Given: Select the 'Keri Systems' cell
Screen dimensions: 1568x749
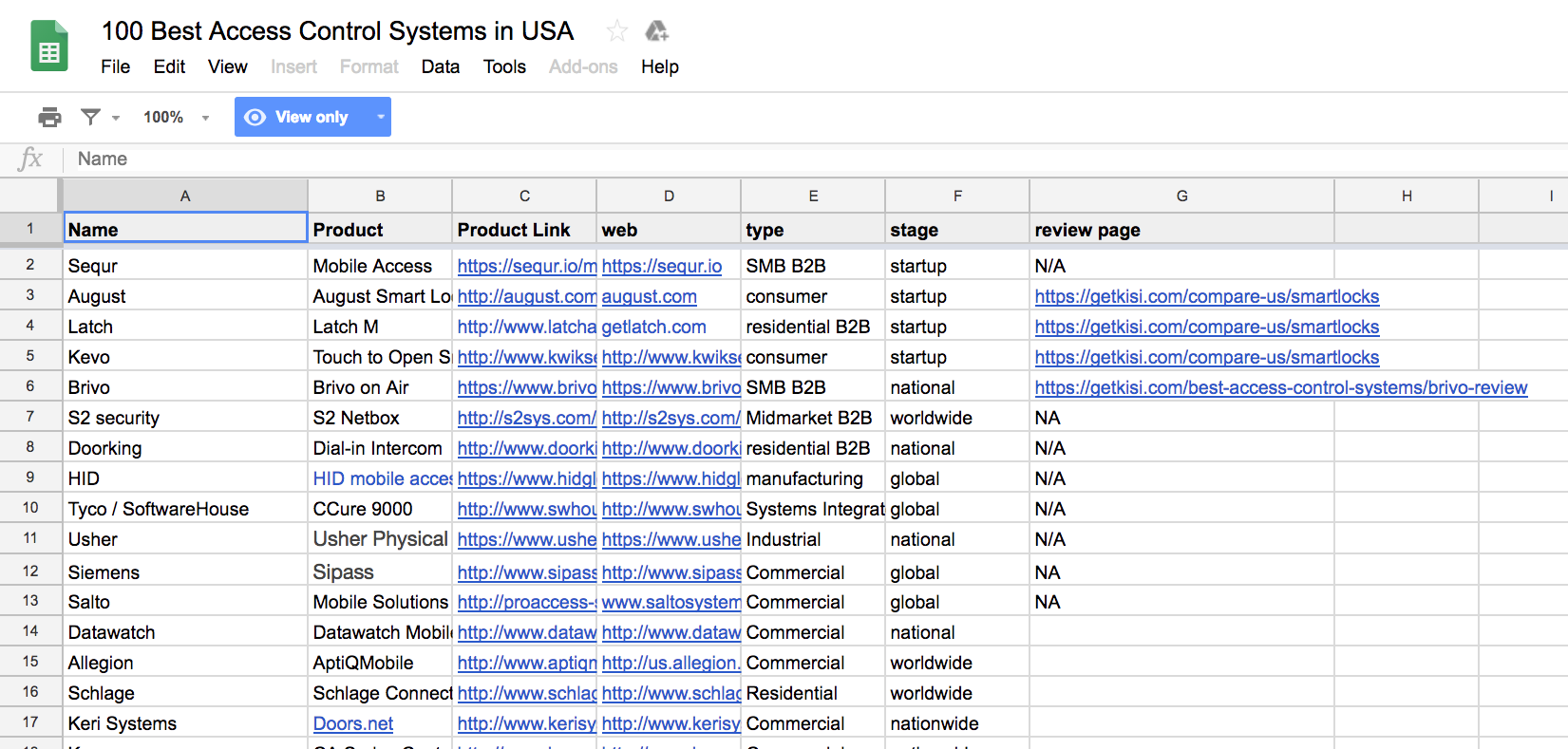Looking at the screenshot, I should (185, 723).
